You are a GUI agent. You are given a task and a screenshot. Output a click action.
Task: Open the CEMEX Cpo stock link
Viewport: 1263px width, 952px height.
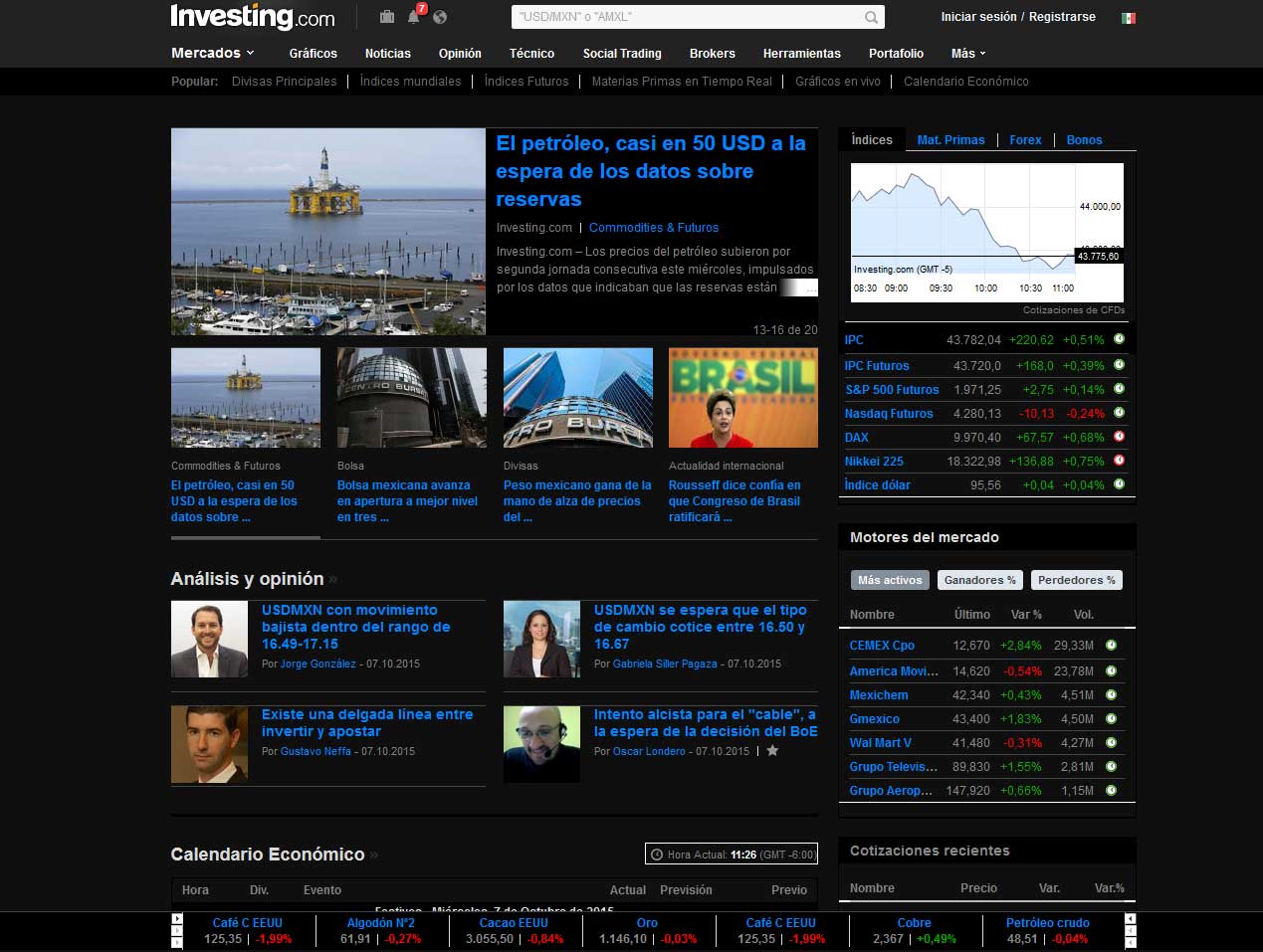[881, 645]
